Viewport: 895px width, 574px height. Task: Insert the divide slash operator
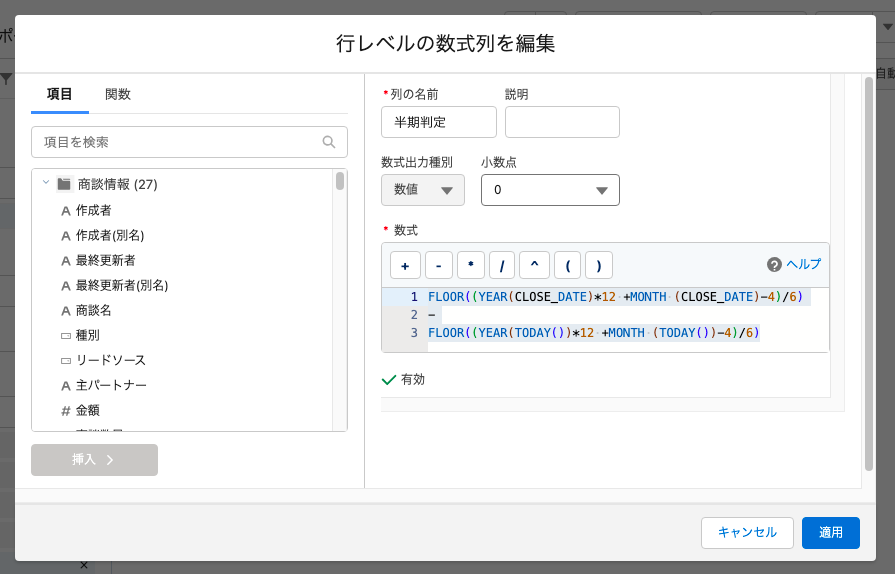tap(502, 265)
